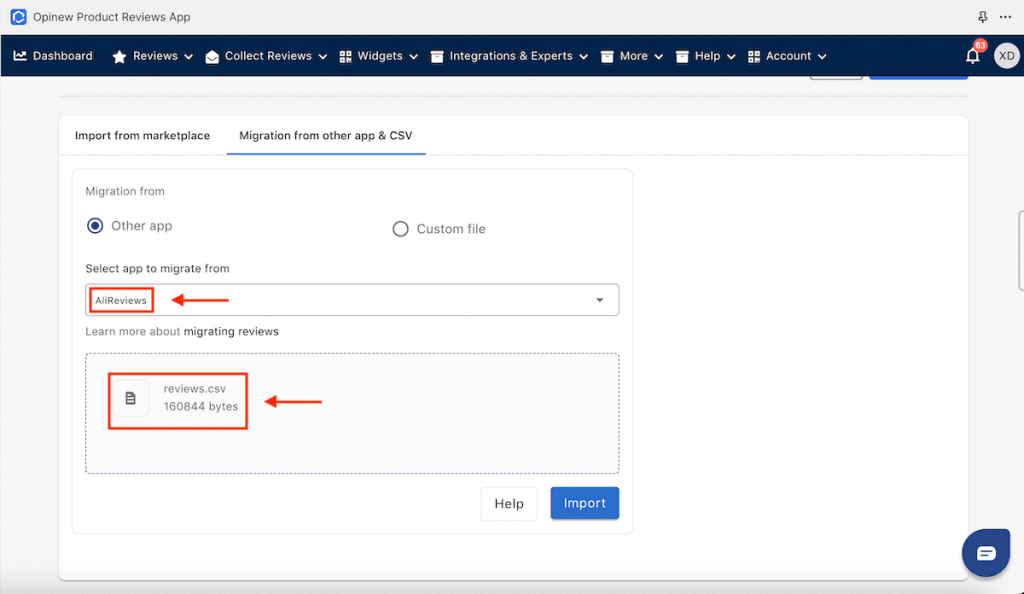Image resolution: width=1024 pixels, height=594 pixels.
Task: Click the Dashboard chart icon
Action: click(20, 56)
